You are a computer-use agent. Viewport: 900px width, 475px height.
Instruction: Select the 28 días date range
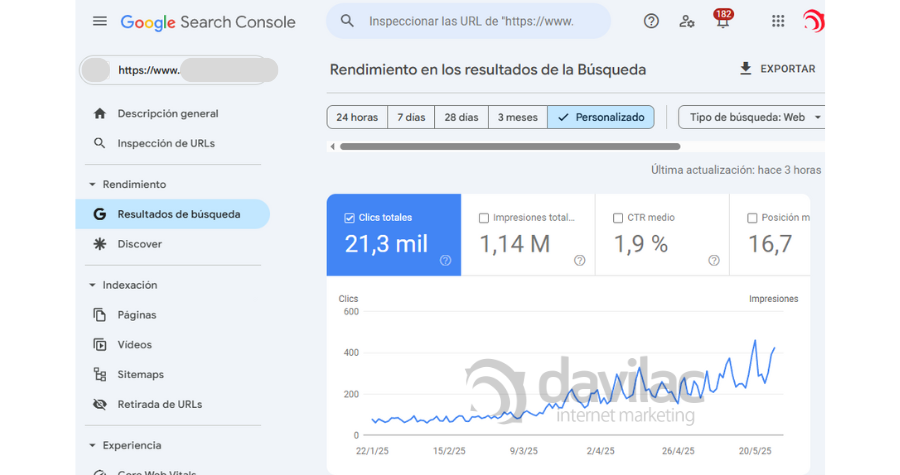[461, 117]
